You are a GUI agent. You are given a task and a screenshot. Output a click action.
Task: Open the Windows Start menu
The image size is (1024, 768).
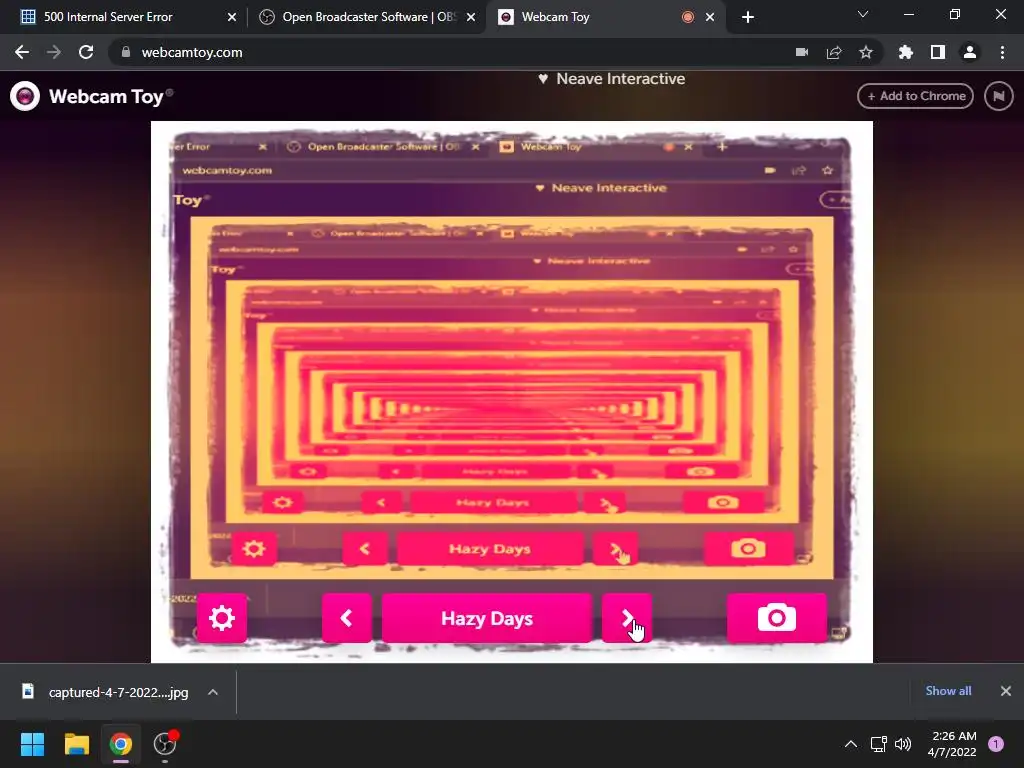[x=32, y=744]
